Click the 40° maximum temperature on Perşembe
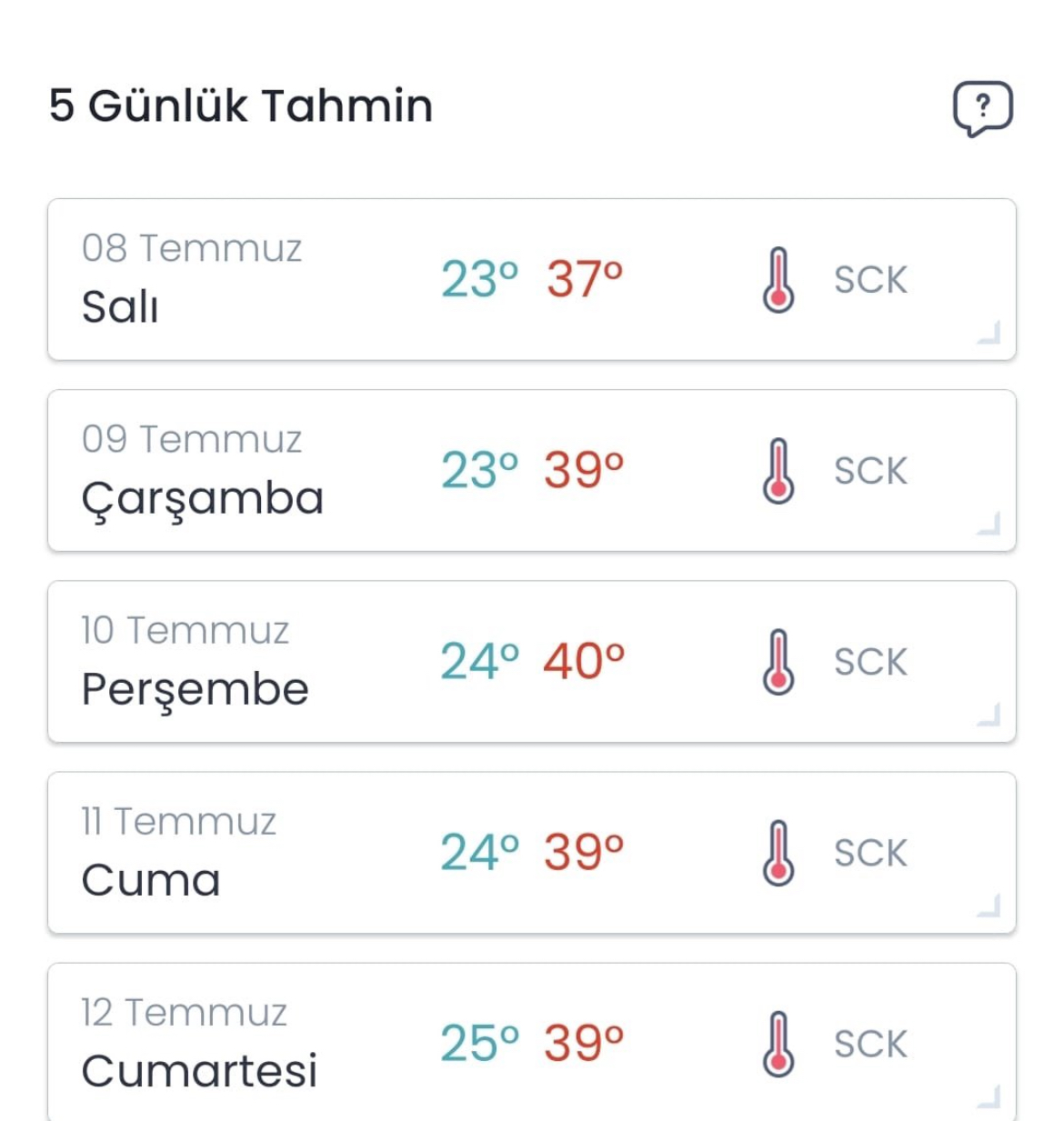 point(584,661)
